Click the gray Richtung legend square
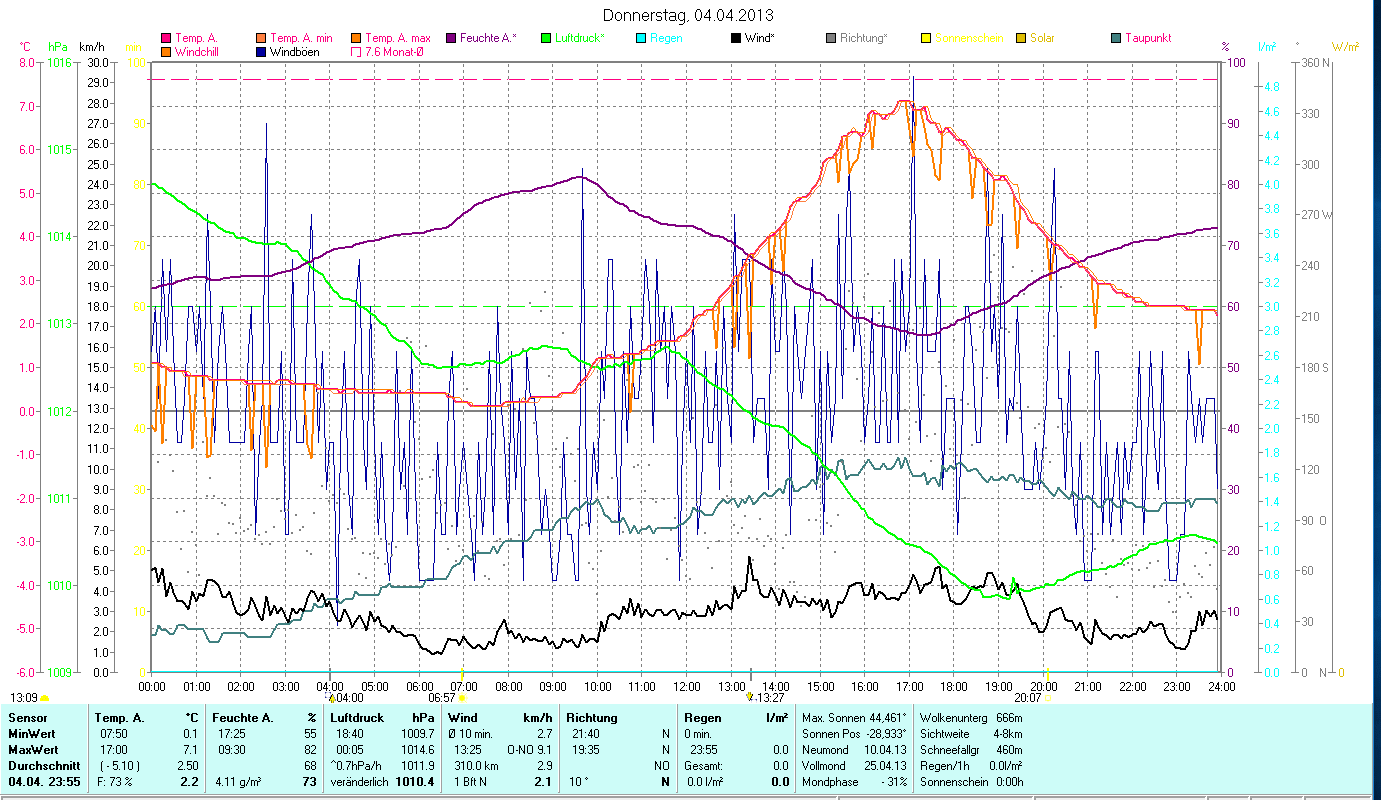 831,38
